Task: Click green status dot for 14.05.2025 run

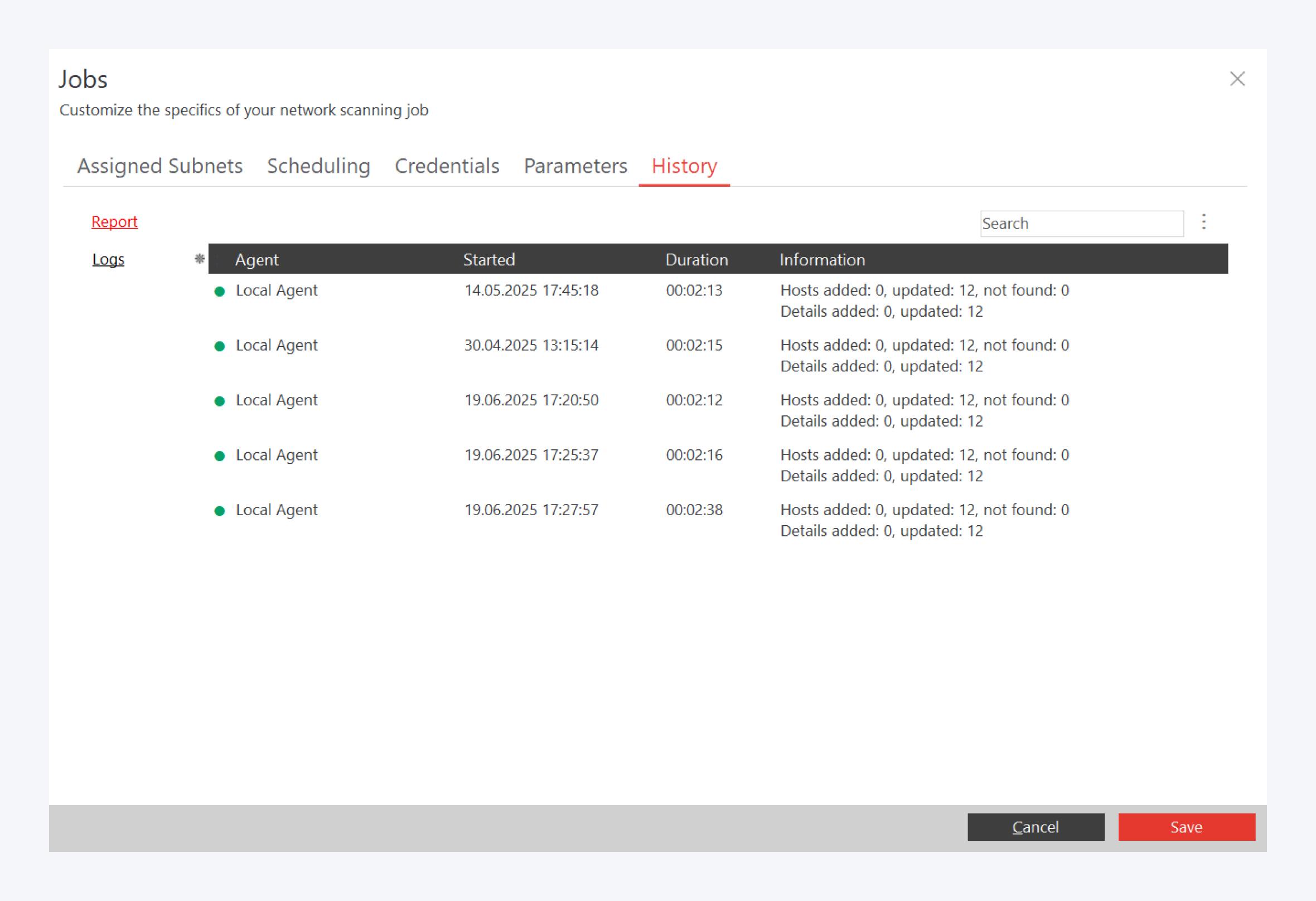Action: pyautogui.click(x=220, y=292)
